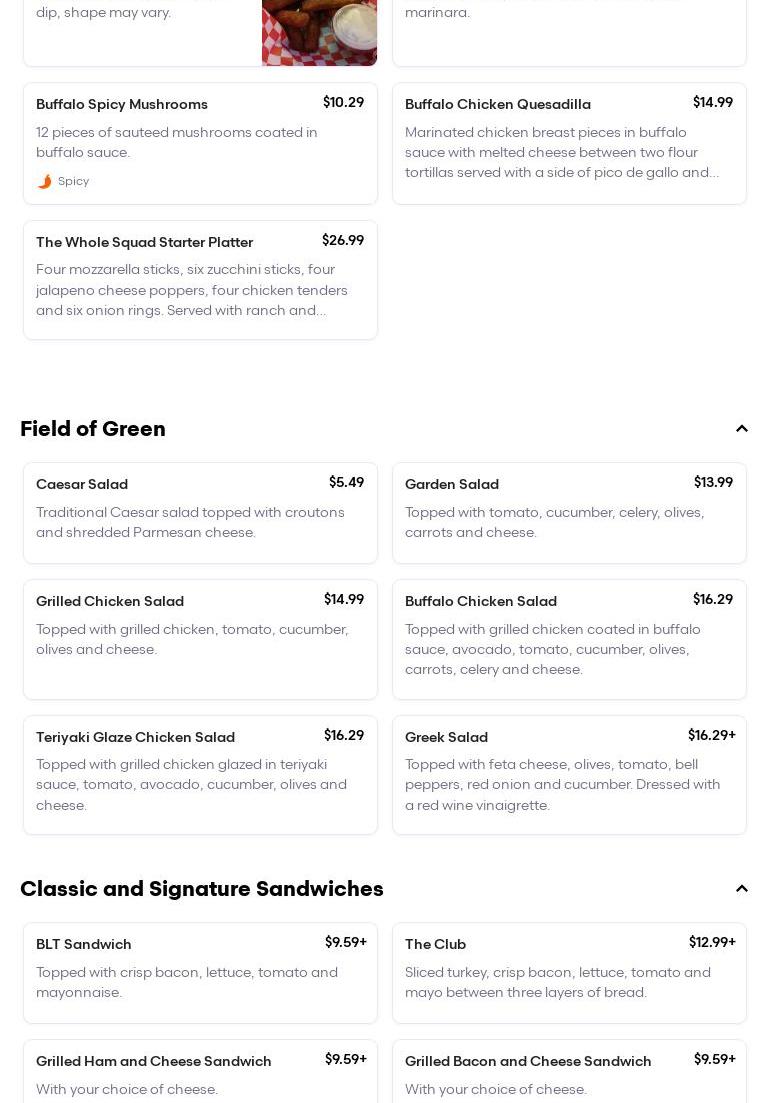
Task: Collapse the Classic and Signature Sandwiches section
Action: click(x=741, y=889)
